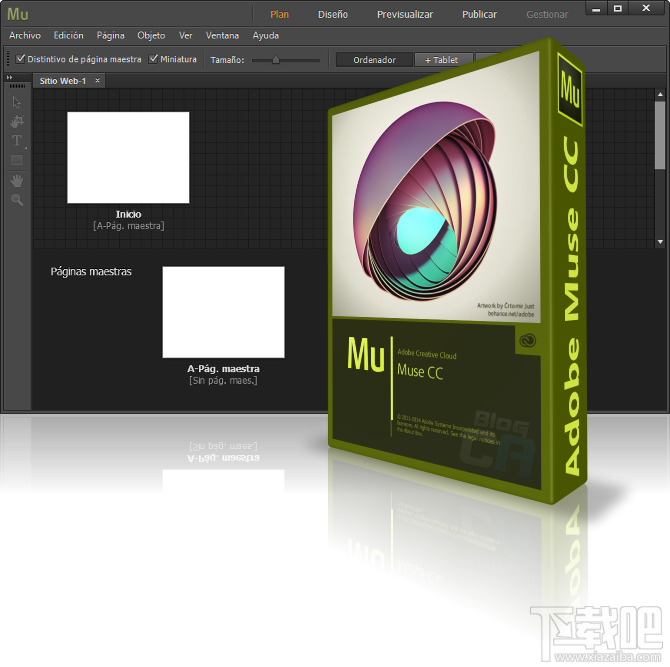Click the Mu application logo

point(18,14)
